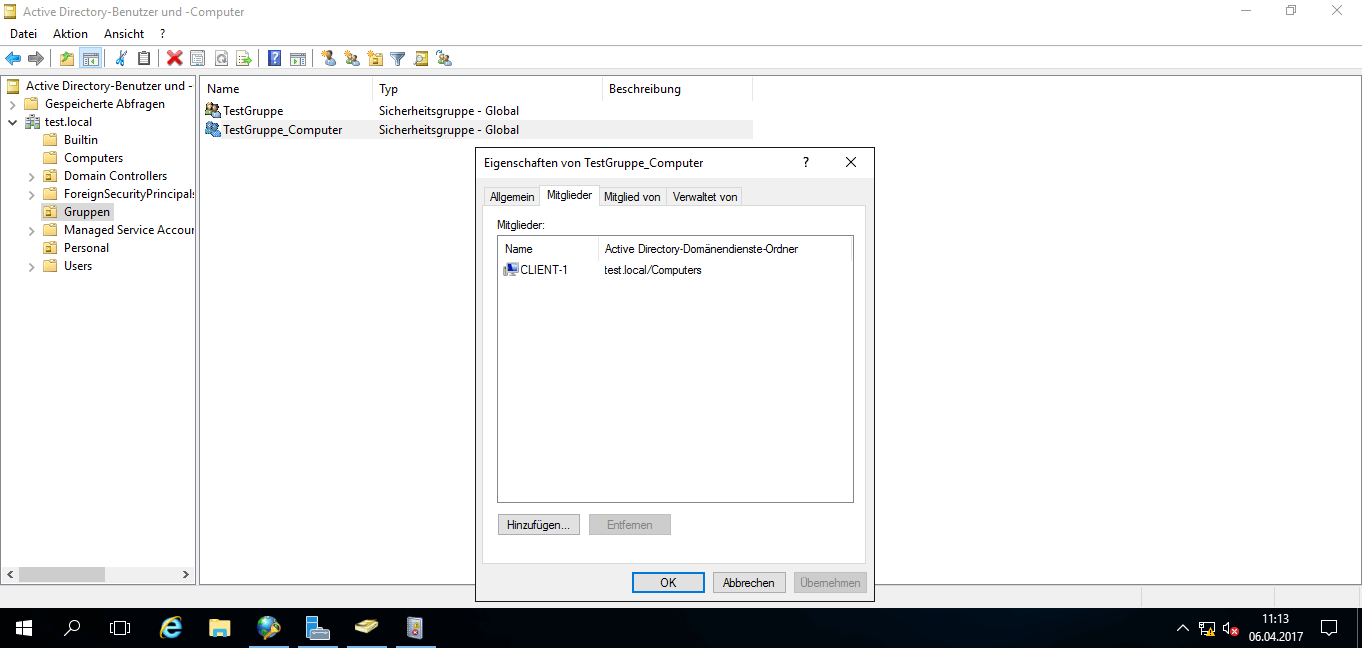
Task: Open the Action Center notification icon
Action: (x=1330, y=628)
